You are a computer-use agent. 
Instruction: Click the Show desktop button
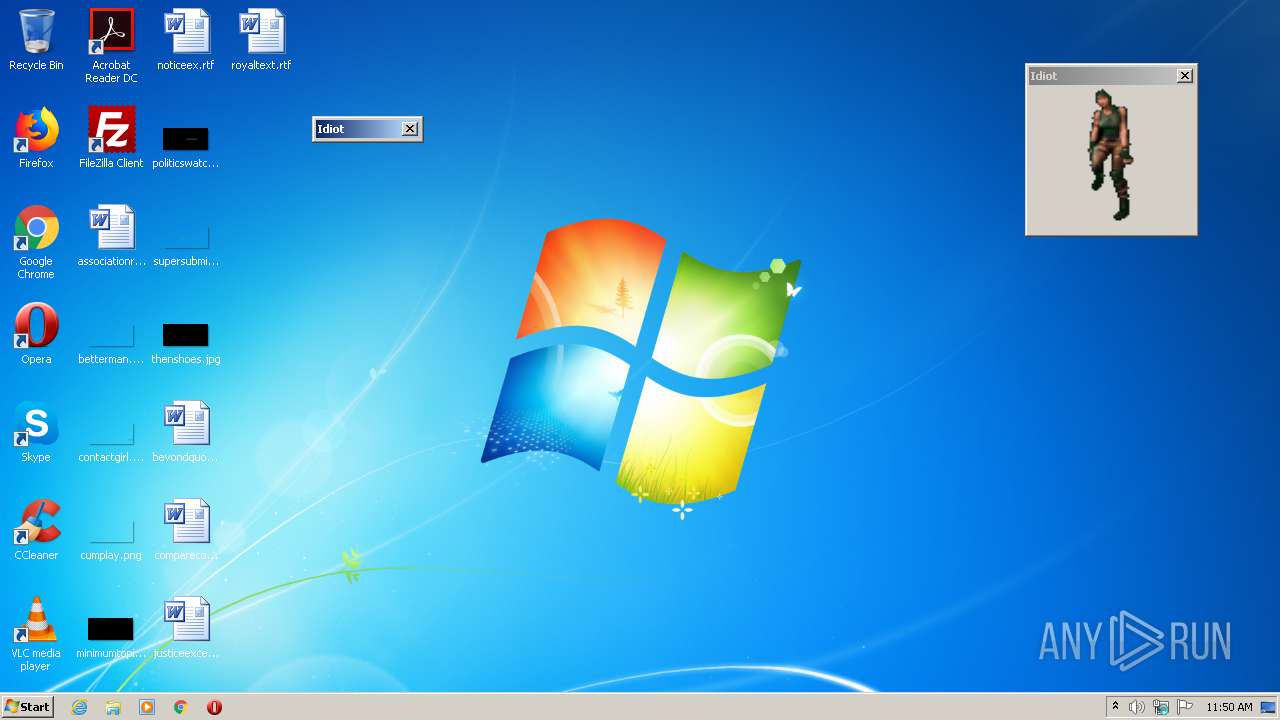[x=1268, y=707]
